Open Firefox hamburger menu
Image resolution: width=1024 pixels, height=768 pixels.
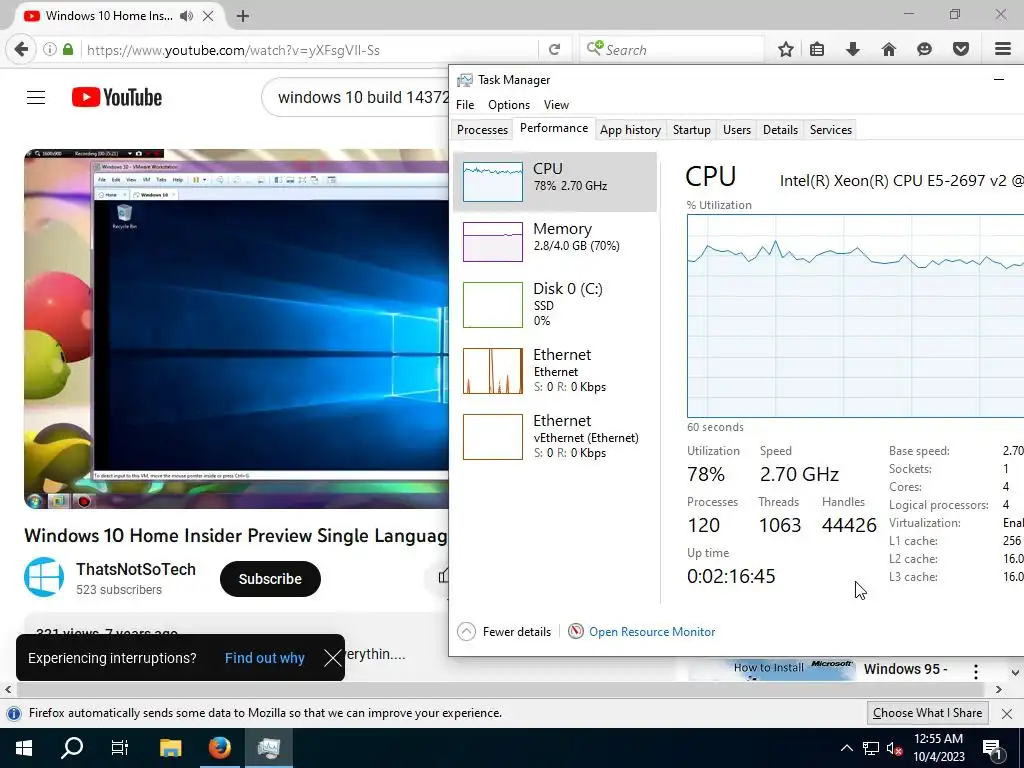pos(1003,50)
